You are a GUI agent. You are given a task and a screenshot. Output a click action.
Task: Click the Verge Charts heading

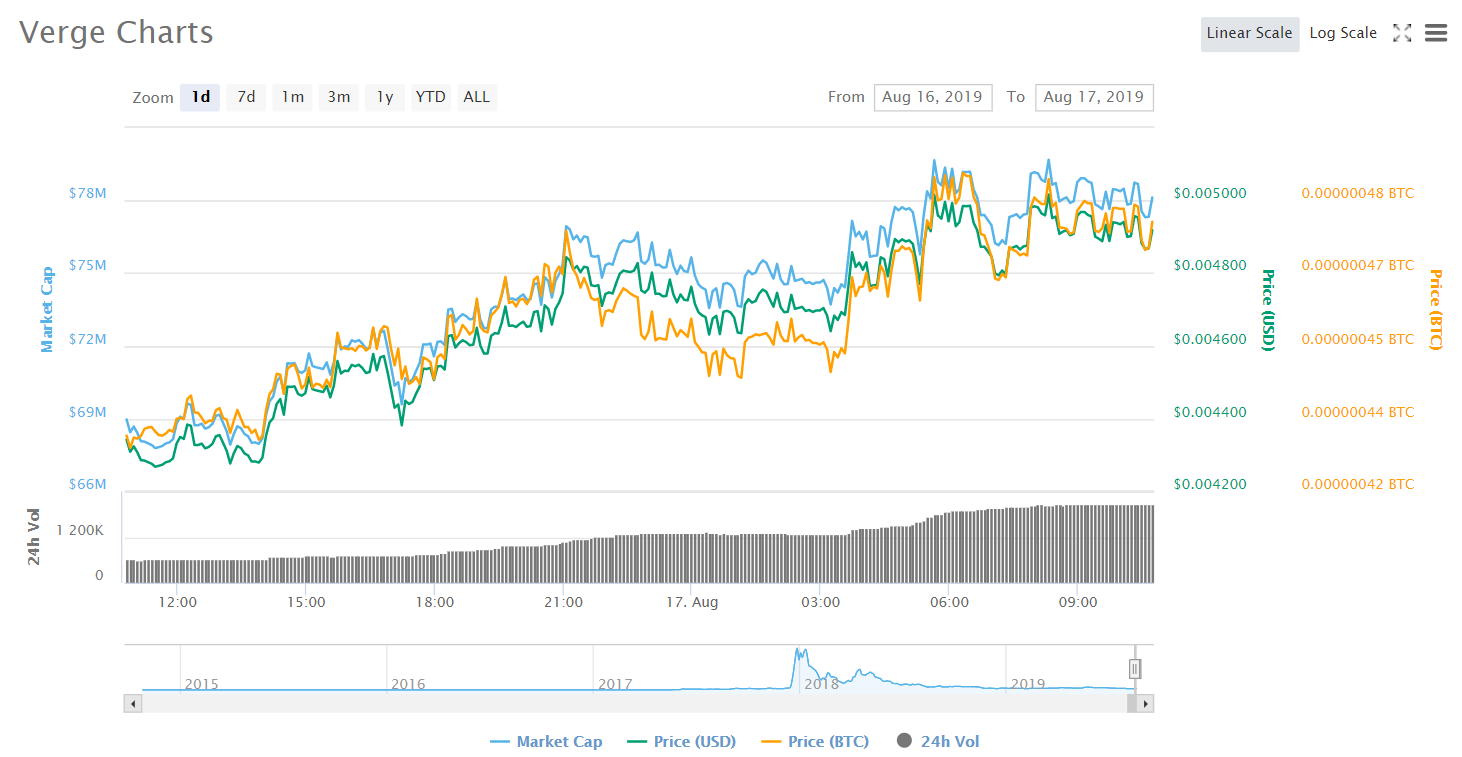116,32
